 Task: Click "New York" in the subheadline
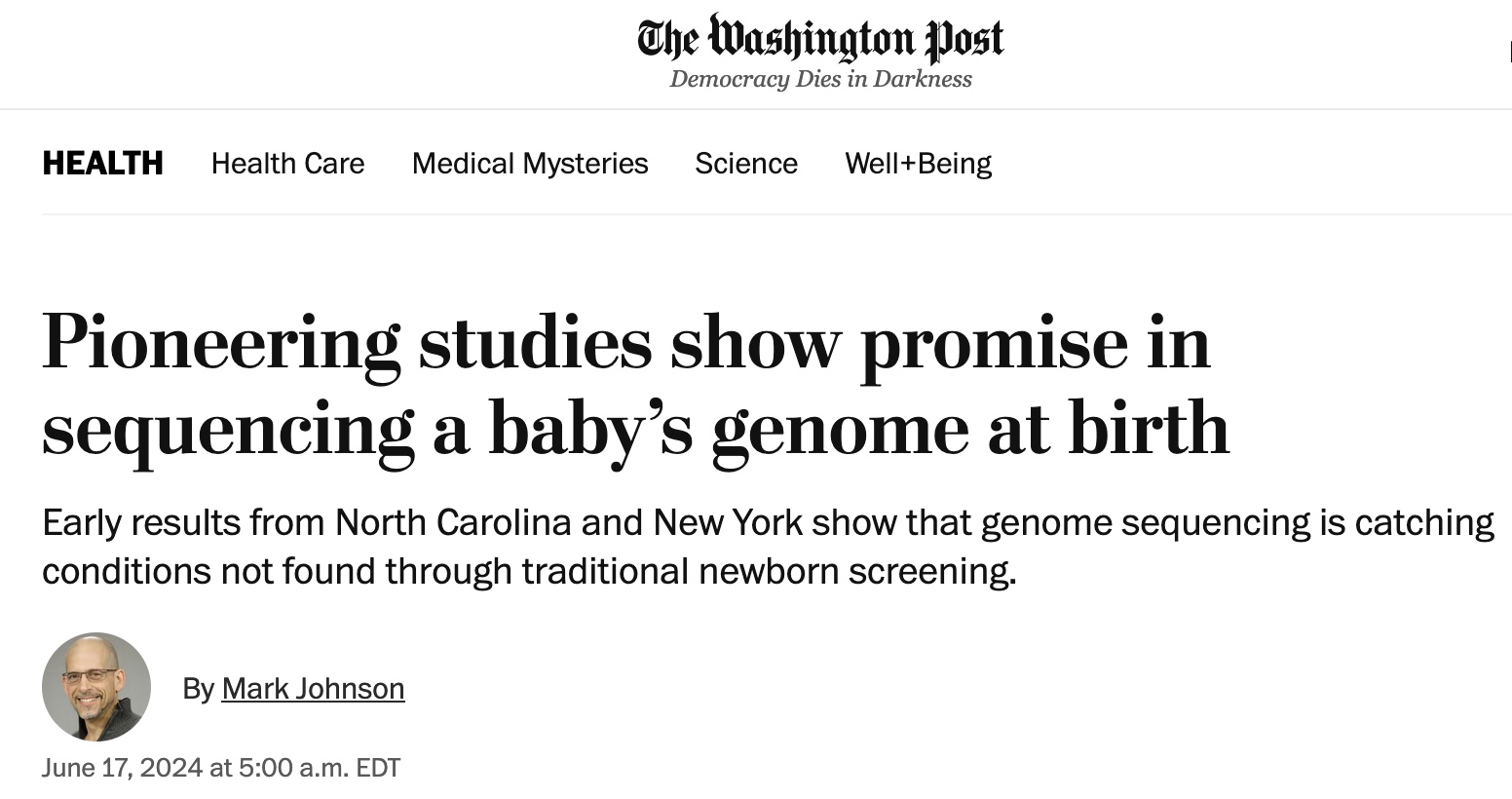tap(728, 523)
